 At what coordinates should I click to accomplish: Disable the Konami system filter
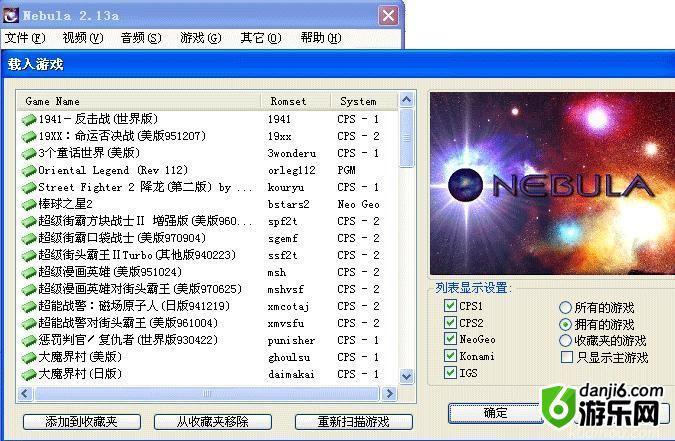point(450,356)
